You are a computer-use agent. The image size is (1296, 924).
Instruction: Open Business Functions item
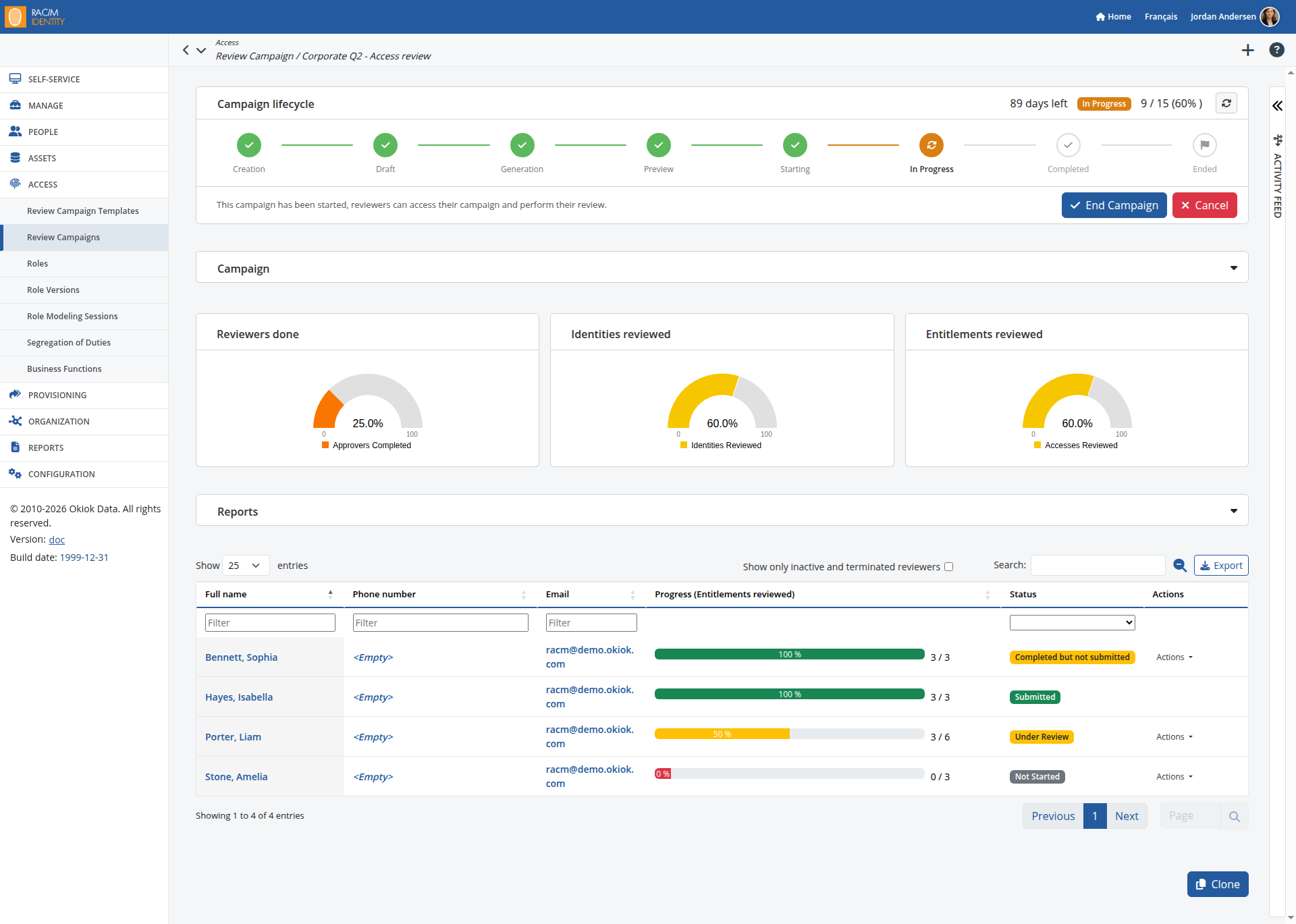(84, 369)
